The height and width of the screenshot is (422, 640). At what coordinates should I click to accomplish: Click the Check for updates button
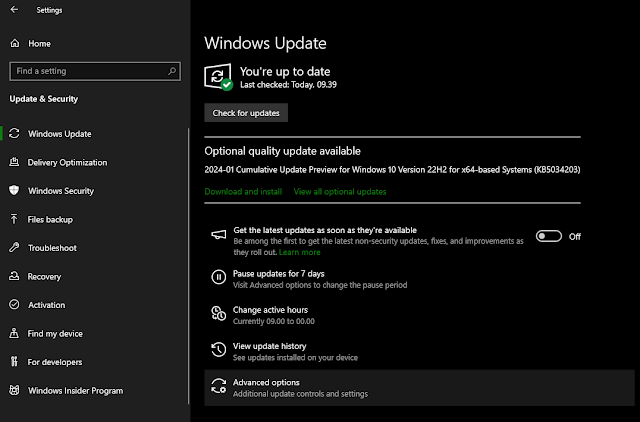click(x=246, y=113)
